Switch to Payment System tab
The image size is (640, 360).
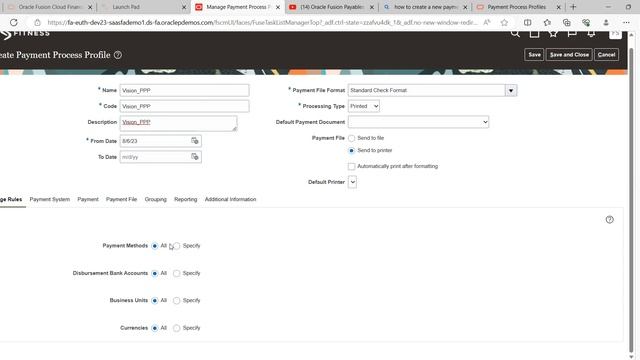point(49,199)
